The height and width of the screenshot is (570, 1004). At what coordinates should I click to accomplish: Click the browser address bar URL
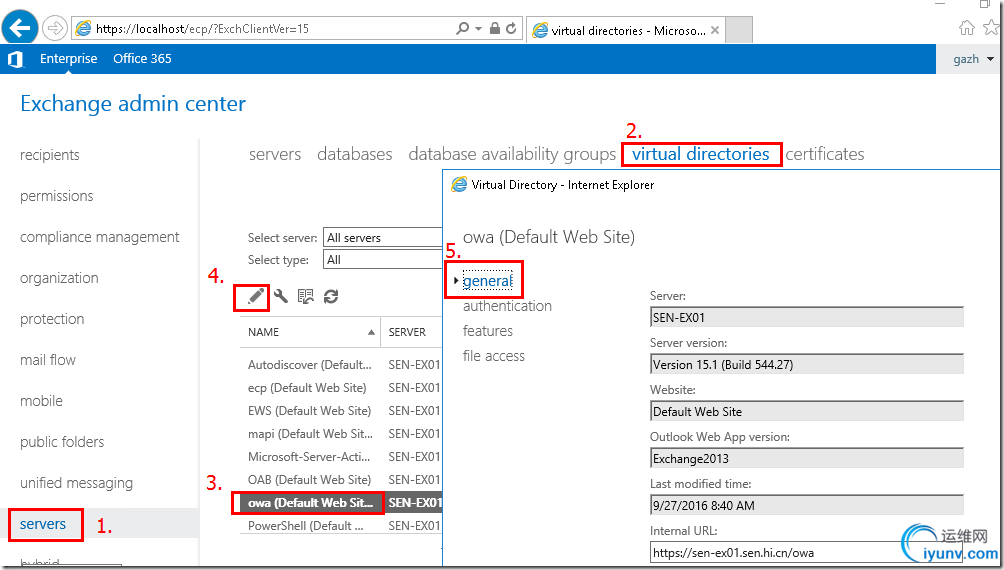[202, 29]
